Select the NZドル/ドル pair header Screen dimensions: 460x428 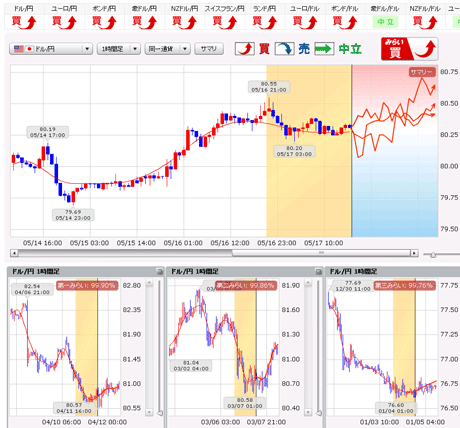click(x=425, y=9)
